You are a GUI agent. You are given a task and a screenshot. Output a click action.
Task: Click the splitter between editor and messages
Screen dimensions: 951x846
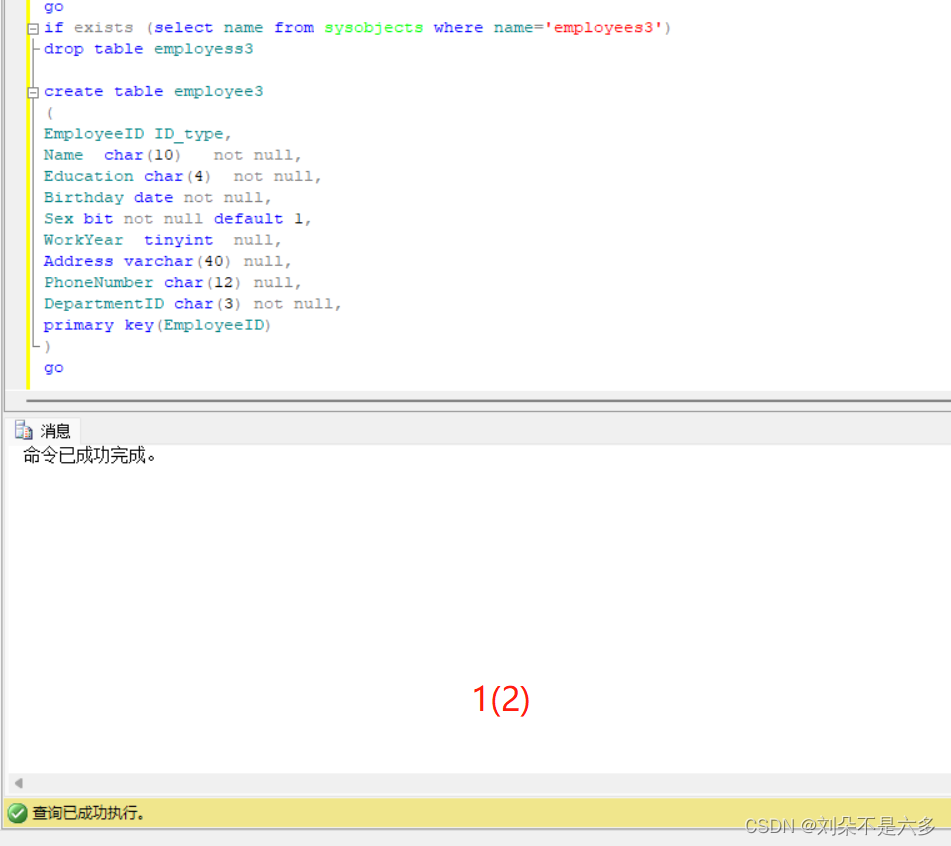(480, 412)
